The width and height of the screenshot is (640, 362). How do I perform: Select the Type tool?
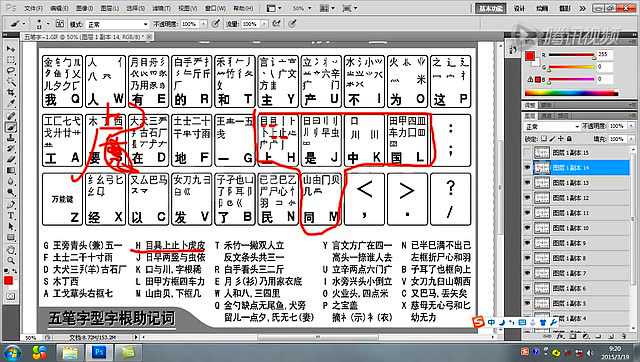point(11,215)
